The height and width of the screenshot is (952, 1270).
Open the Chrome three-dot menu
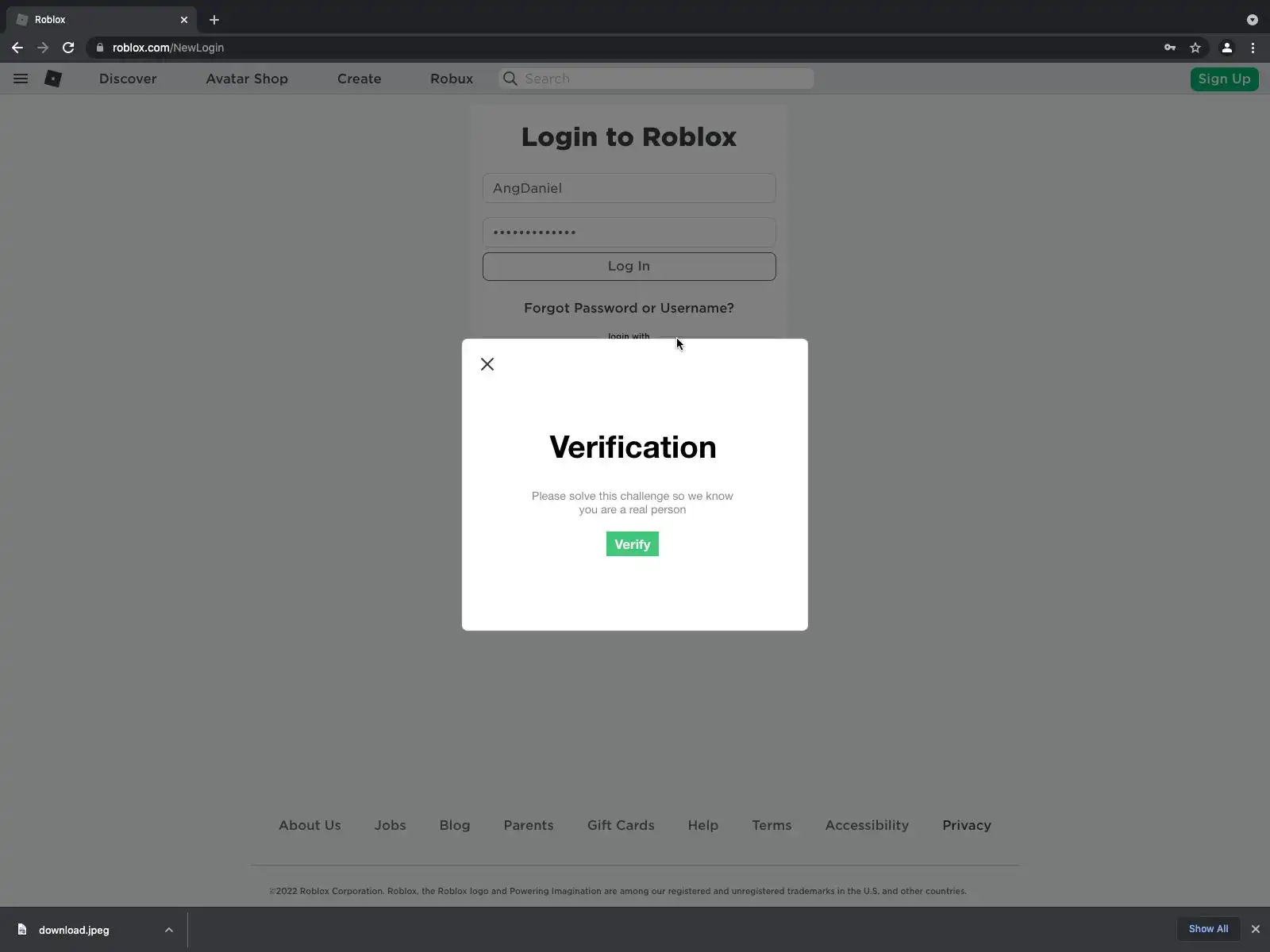coord(1253,48)
